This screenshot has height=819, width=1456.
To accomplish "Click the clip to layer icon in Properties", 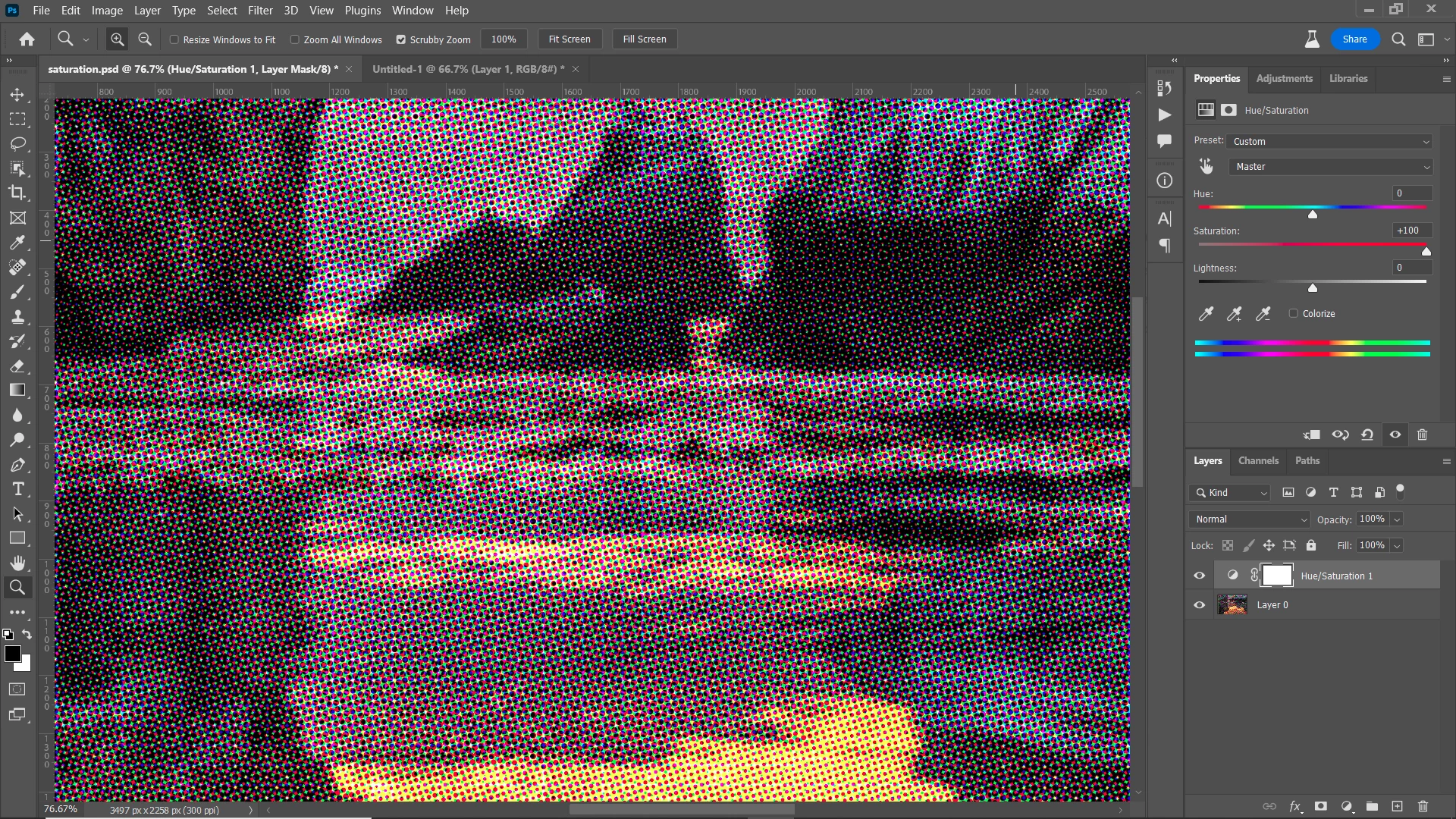I will tap(1312, 435).
